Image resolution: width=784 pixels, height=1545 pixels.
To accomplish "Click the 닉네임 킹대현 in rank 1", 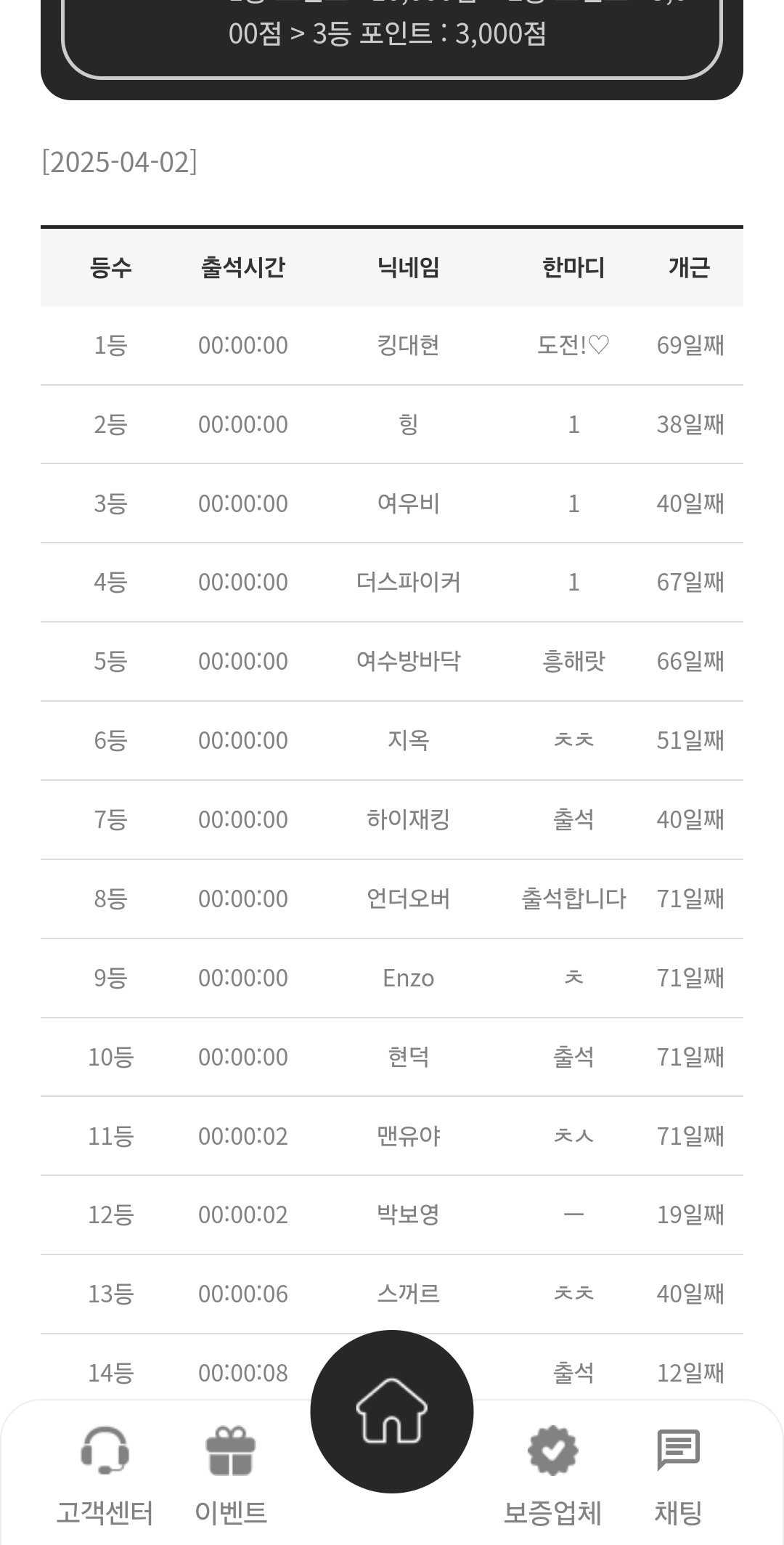I will tap(409, 345).
